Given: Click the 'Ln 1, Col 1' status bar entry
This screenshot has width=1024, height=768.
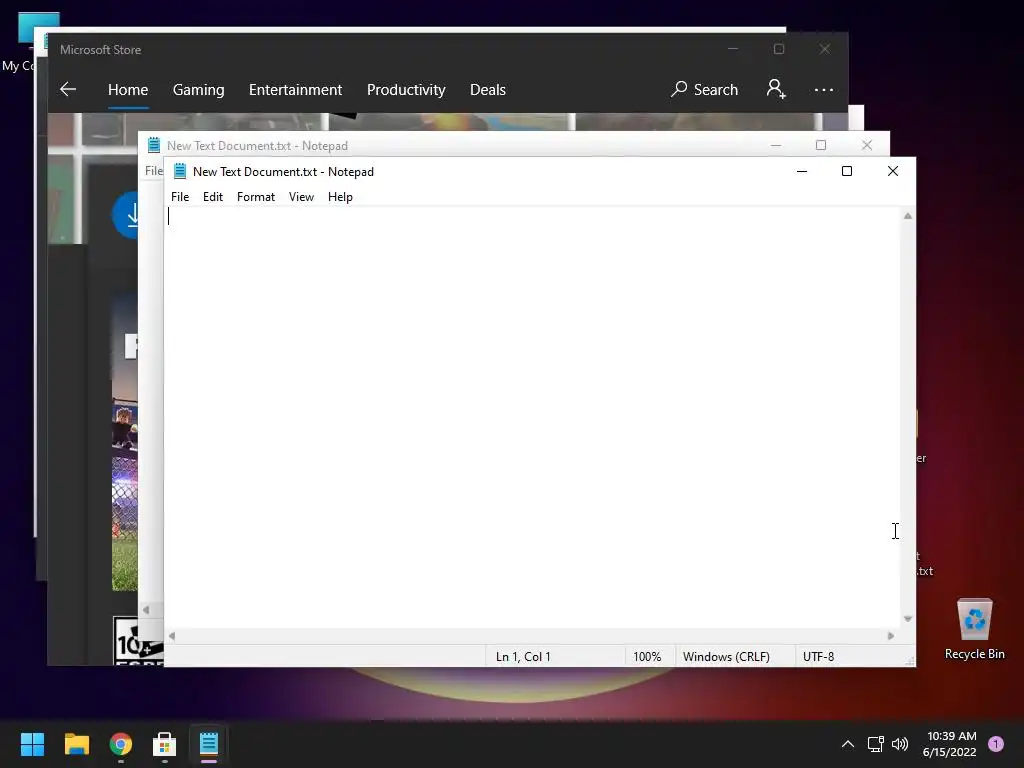Looking at the screenshot, I should 523,656.
